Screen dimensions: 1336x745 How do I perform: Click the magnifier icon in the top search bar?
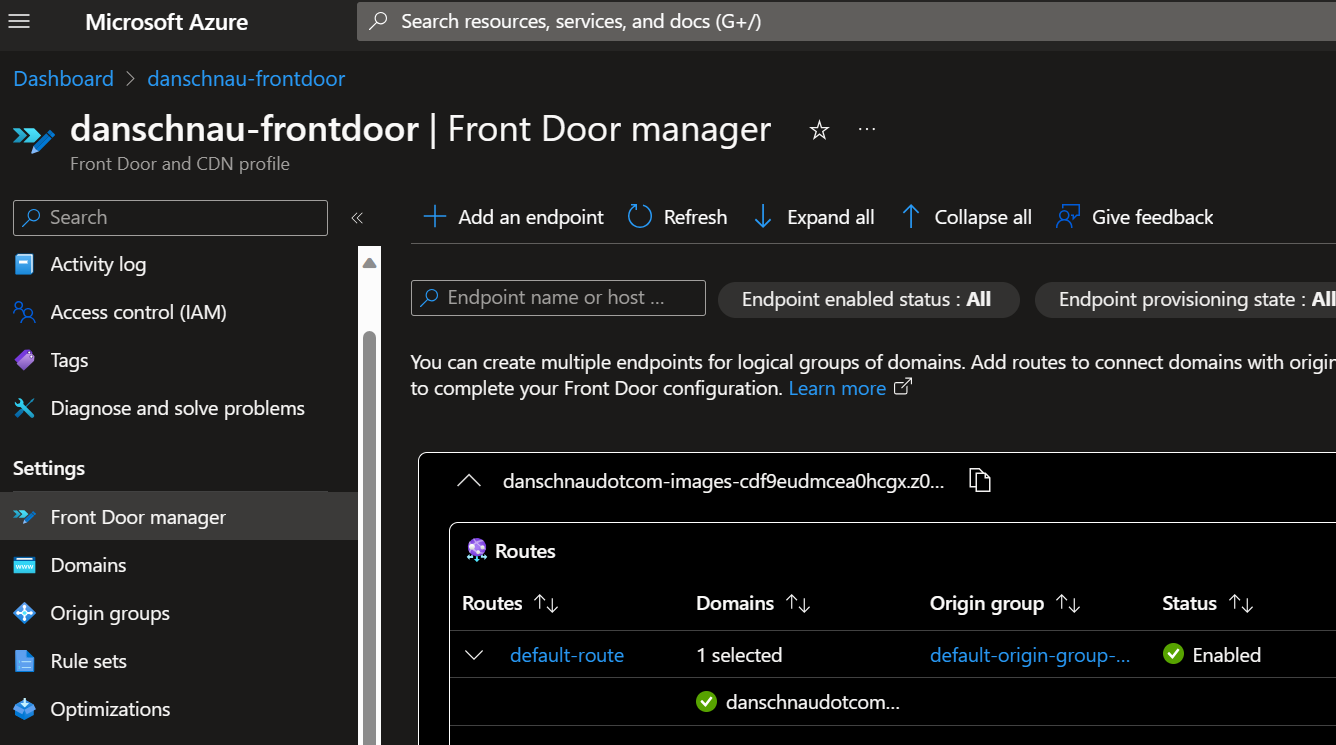379,21
